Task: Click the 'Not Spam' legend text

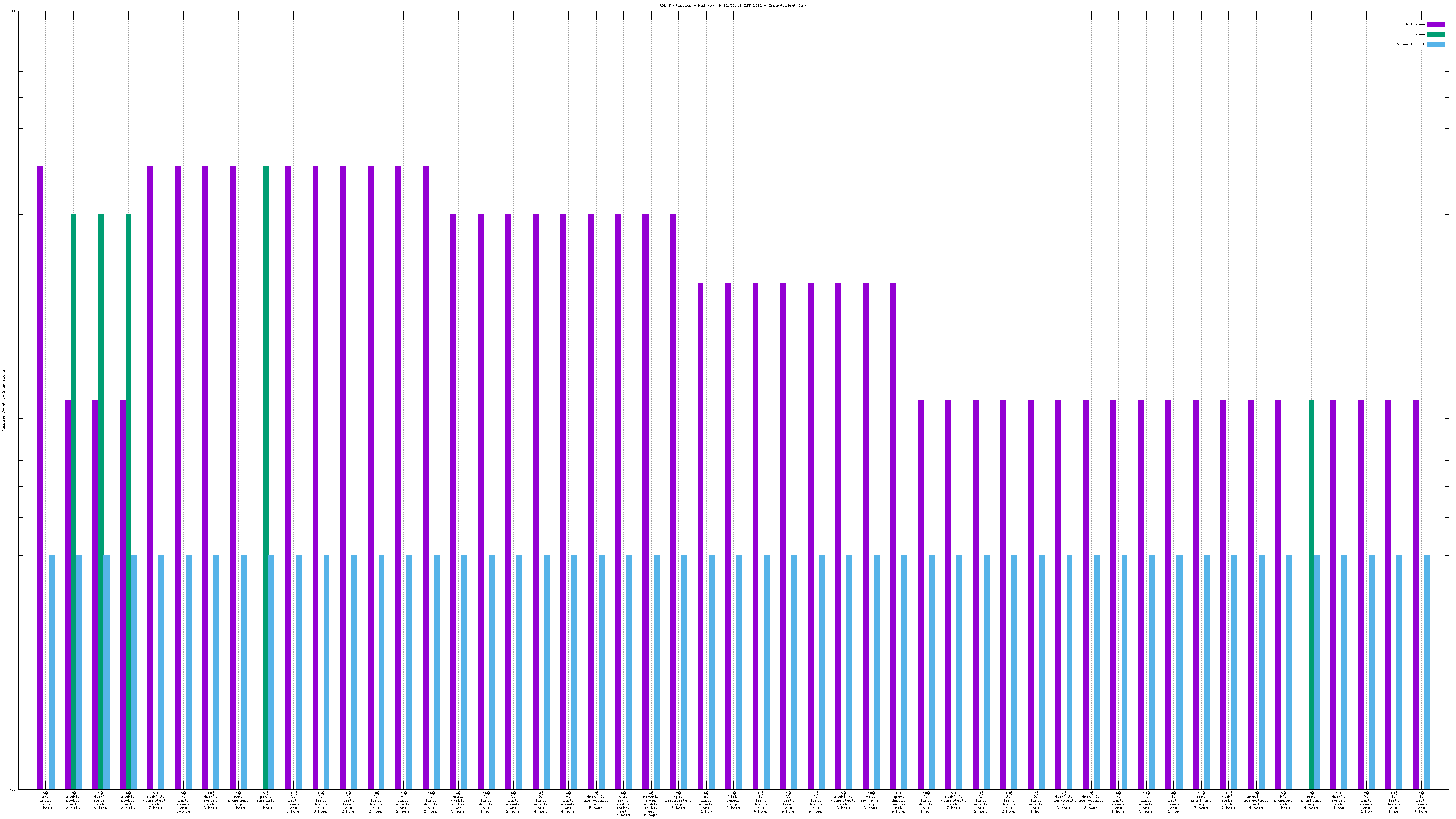Action: point(1416,24)
